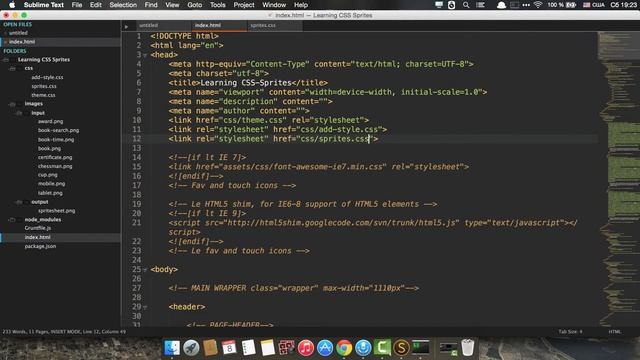This screenshot has width=640, height=360.
Task: Open package.json from sidebar
Action: click(x=40, y=247)
